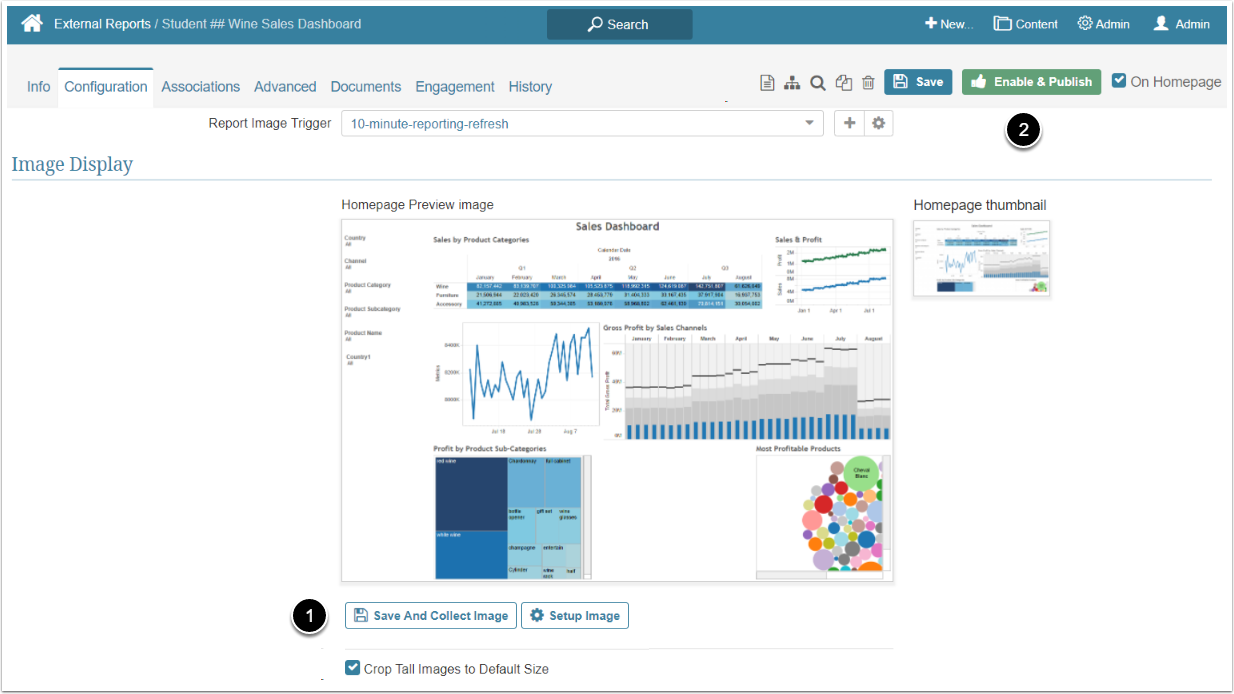The width and height of the screenshot is (1234, 694).
Task: View the History tab
Action: 530,87
